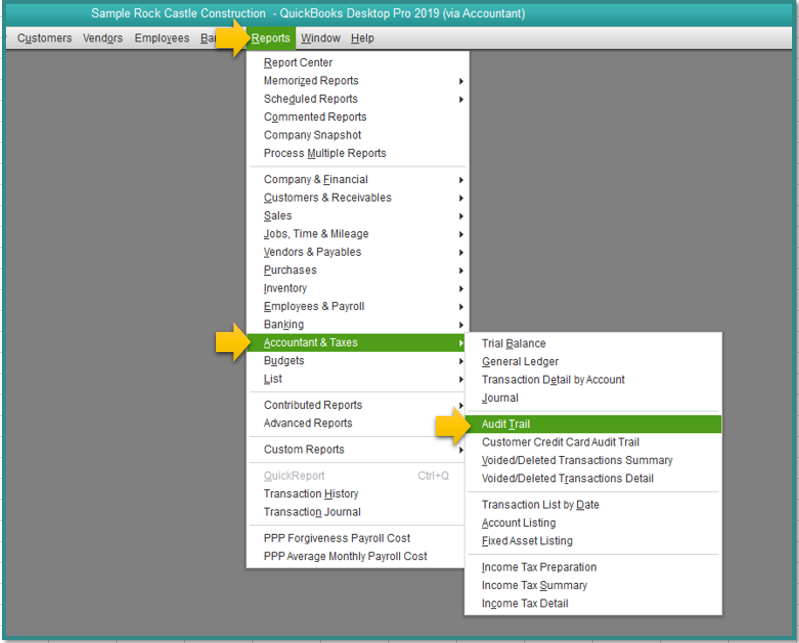Select Commented Reports
Image resolution: width=799 pixels, height=643 pixels.
(357, 117)
